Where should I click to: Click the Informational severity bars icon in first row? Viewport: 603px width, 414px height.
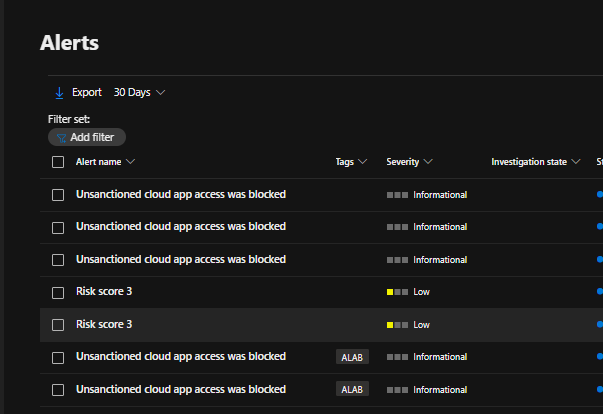(397, 195)
